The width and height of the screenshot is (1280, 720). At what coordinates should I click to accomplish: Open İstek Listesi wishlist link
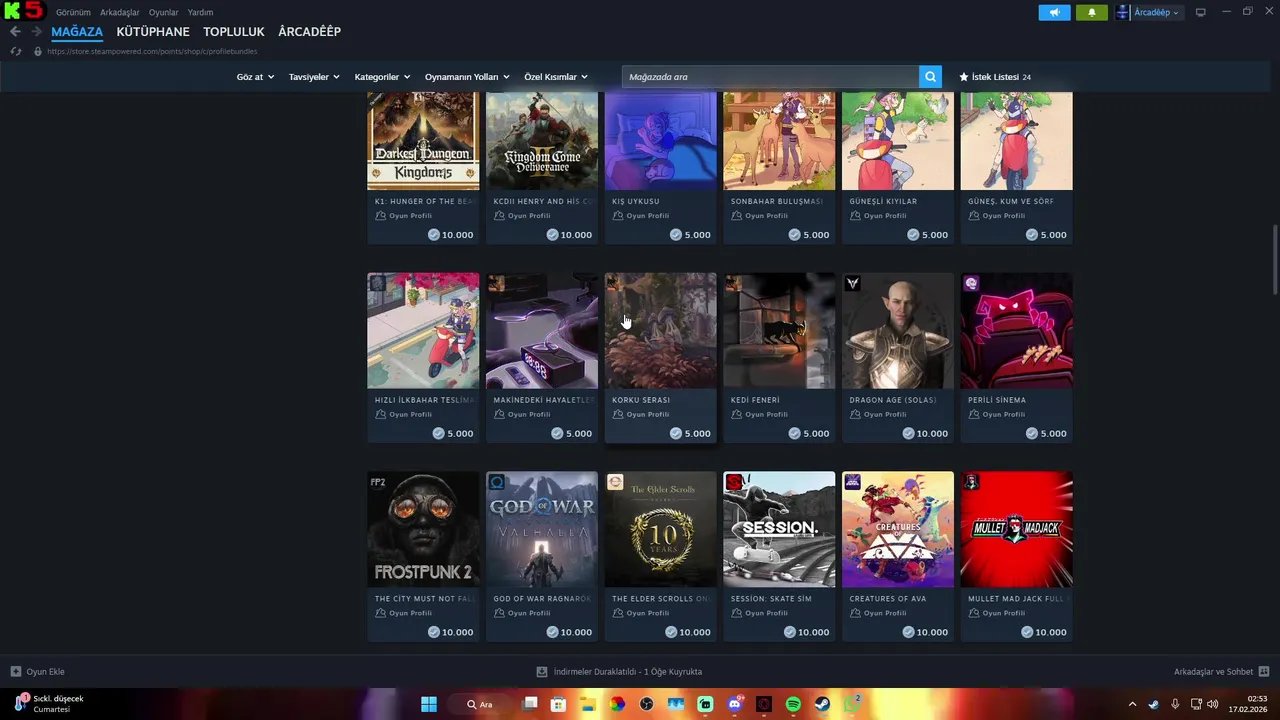[995, 77]
